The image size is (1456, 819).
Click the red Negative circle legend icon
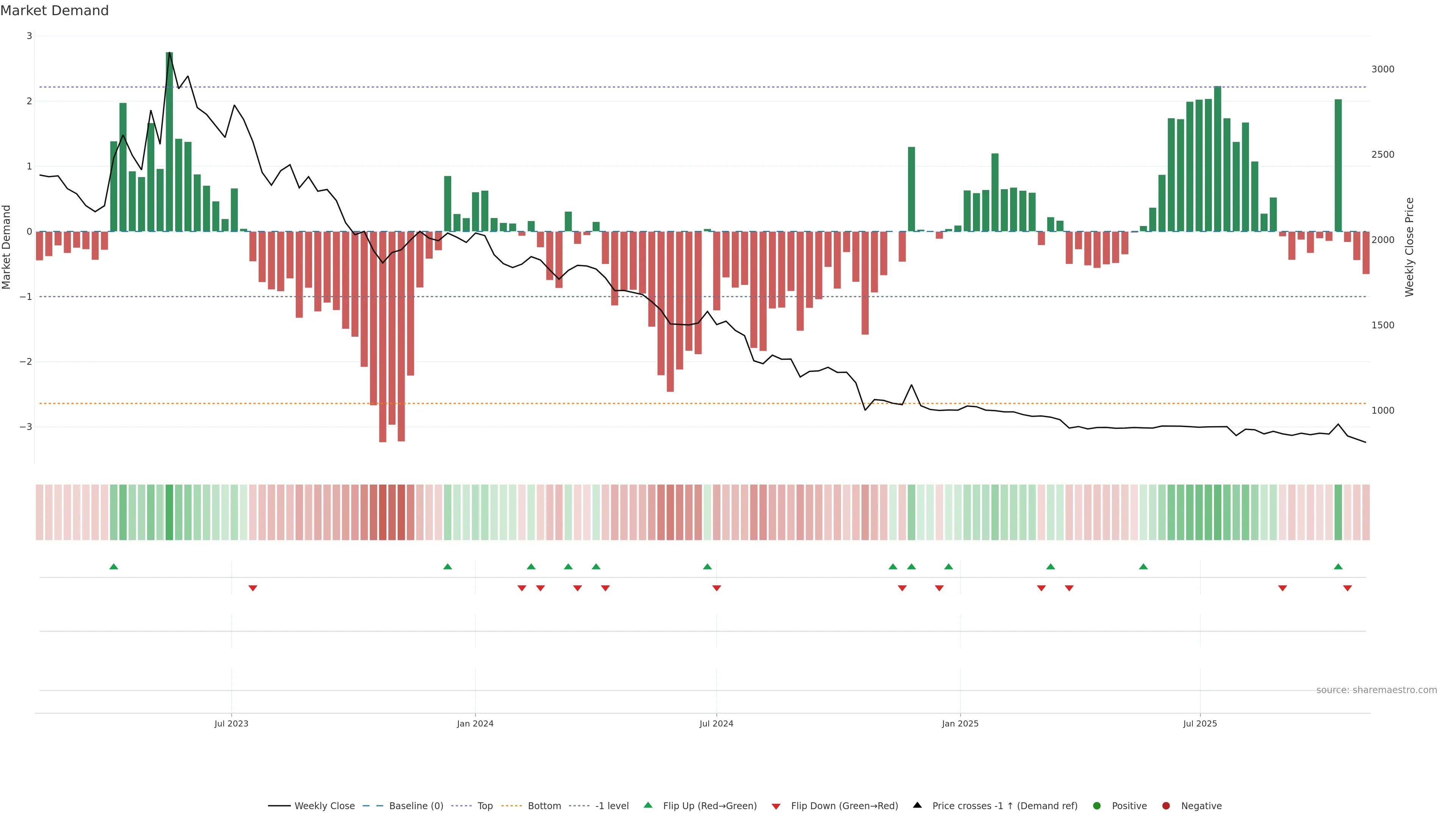(1166, 806)
